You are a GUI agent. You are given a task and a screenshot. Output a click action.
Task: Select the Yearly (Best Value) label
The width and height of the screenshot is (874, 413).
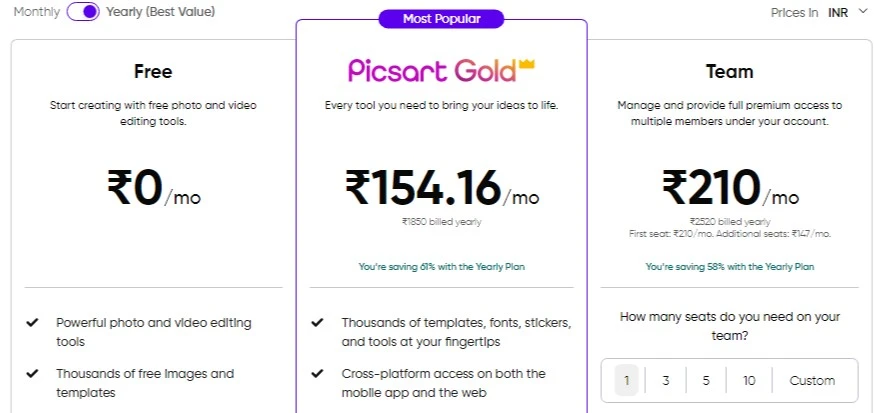coord(161,12)
